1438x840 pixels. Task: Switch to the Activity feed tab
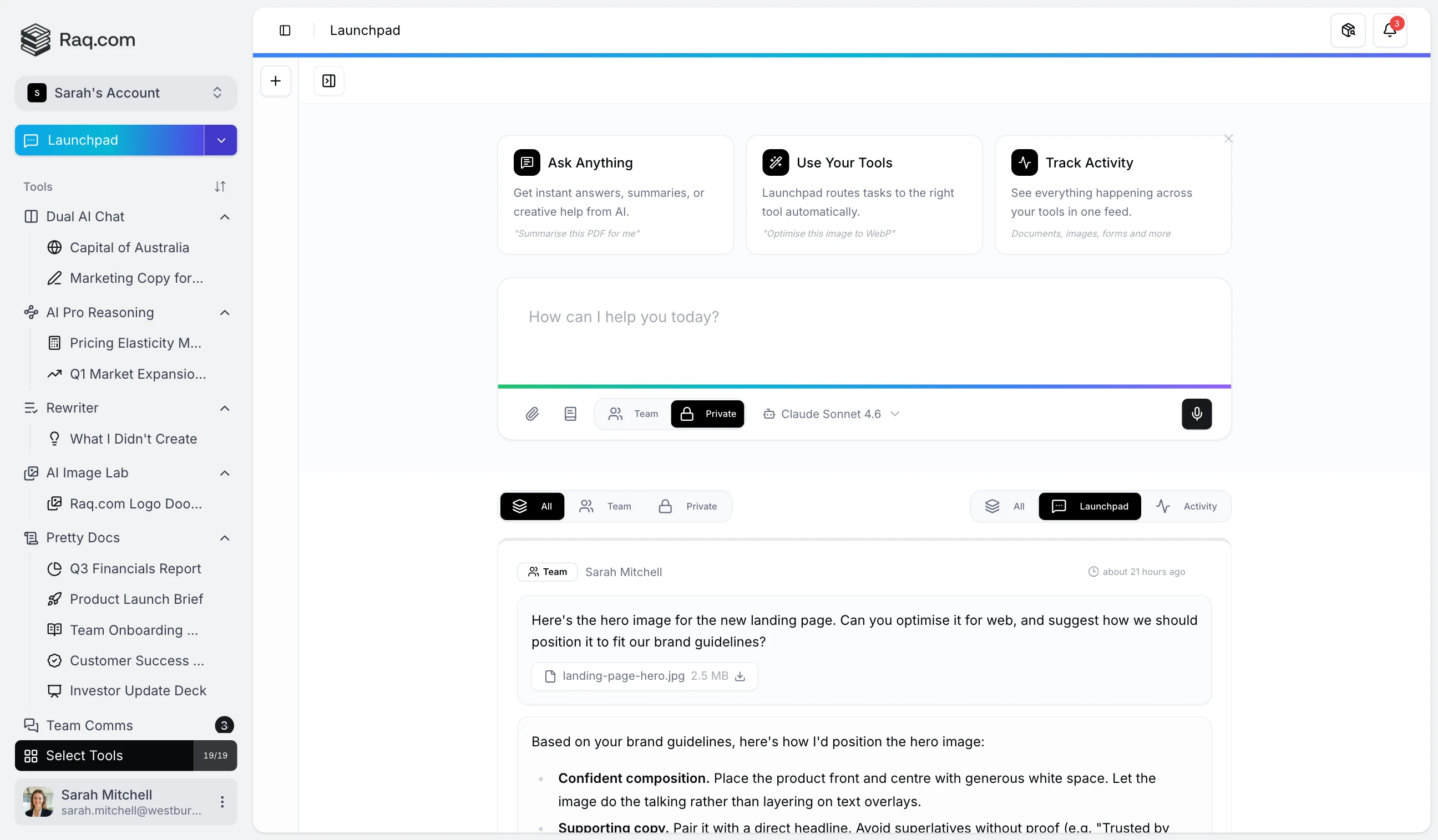[1187, 506]
